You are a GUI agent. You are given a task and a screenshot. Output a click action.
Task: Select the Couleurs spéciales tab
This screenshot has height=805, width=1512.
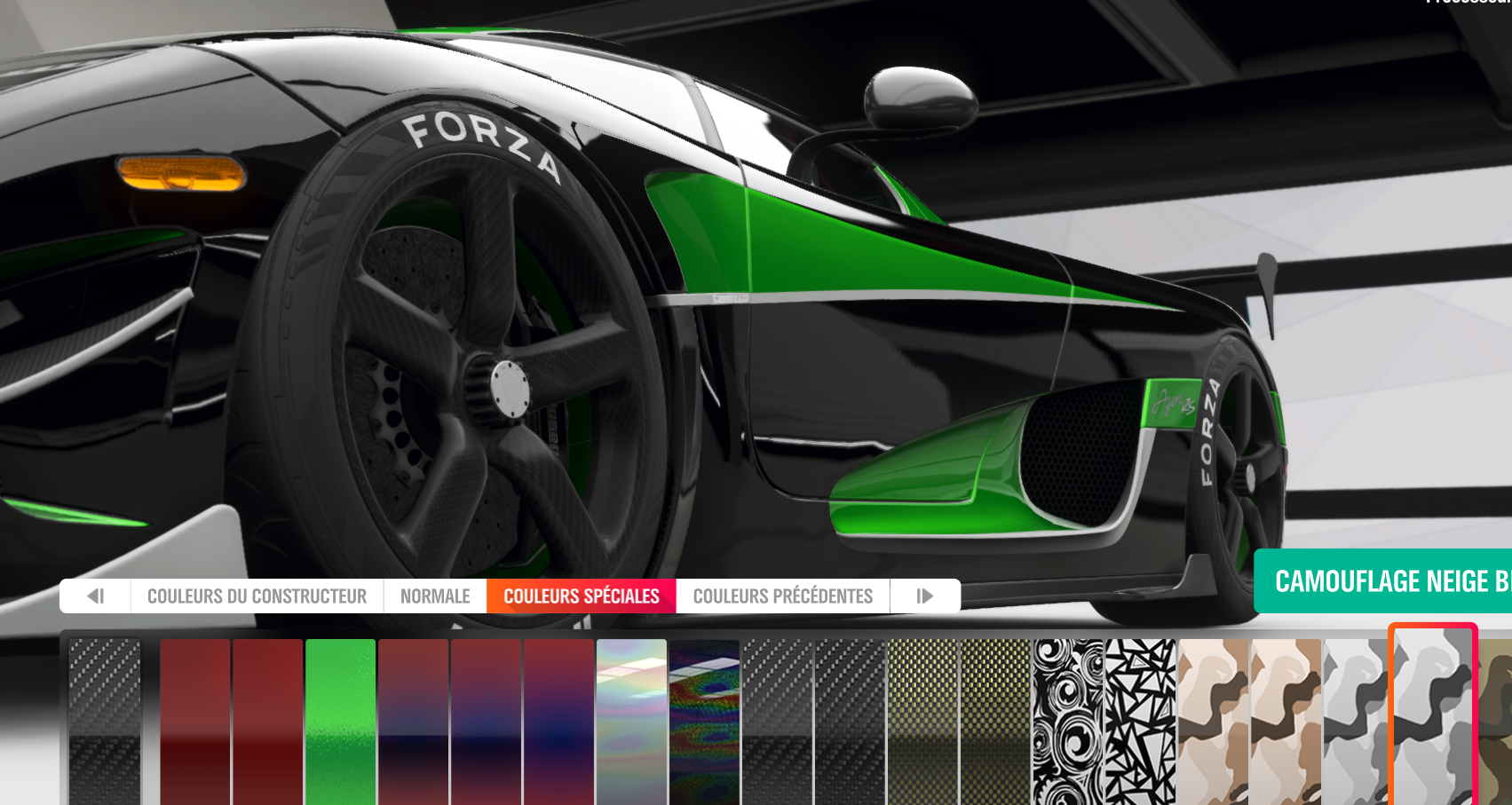pyautogui.click(x=582, y=596)
